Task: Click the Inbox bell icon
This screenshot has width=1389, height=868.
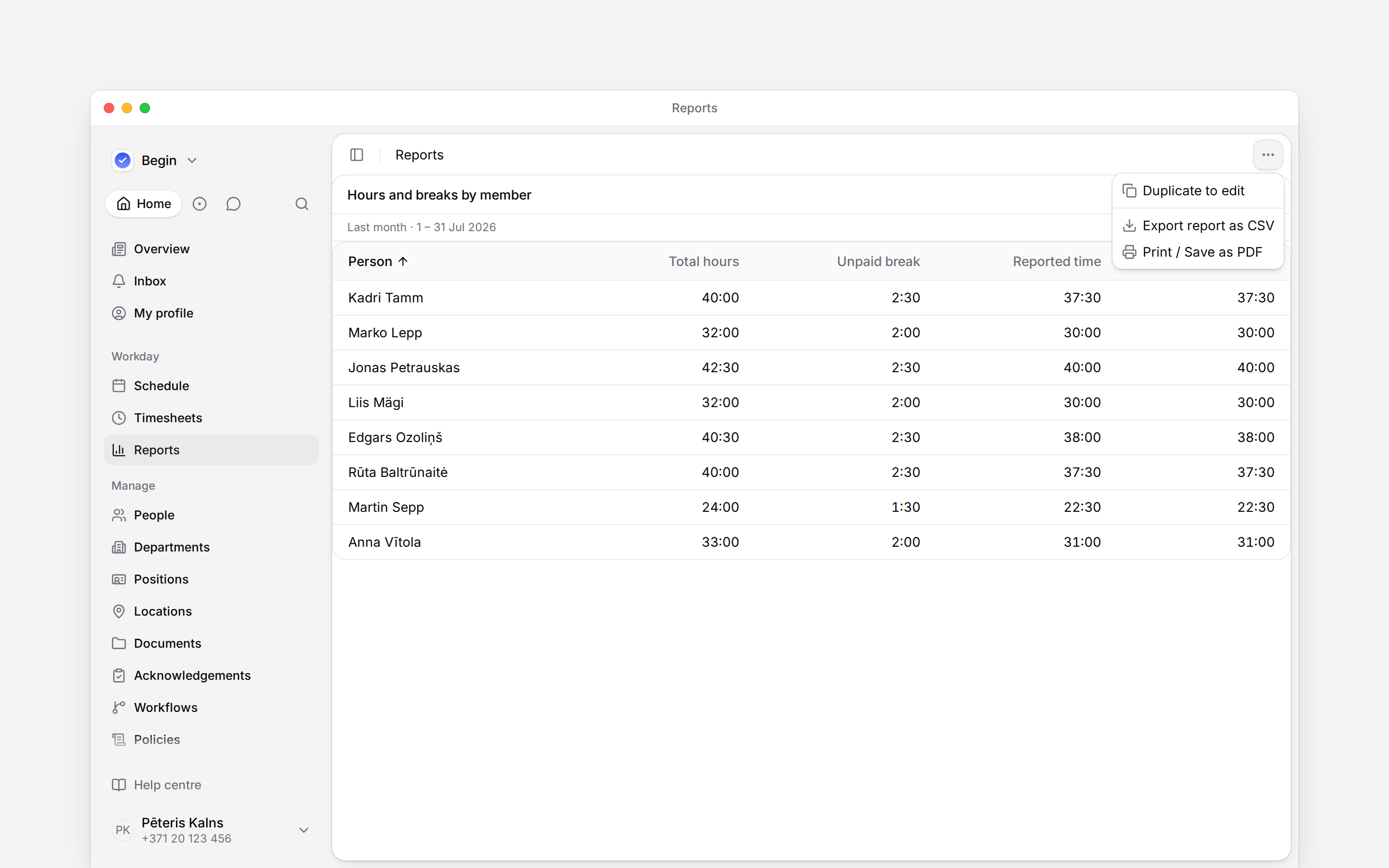Action: point(119,281)
